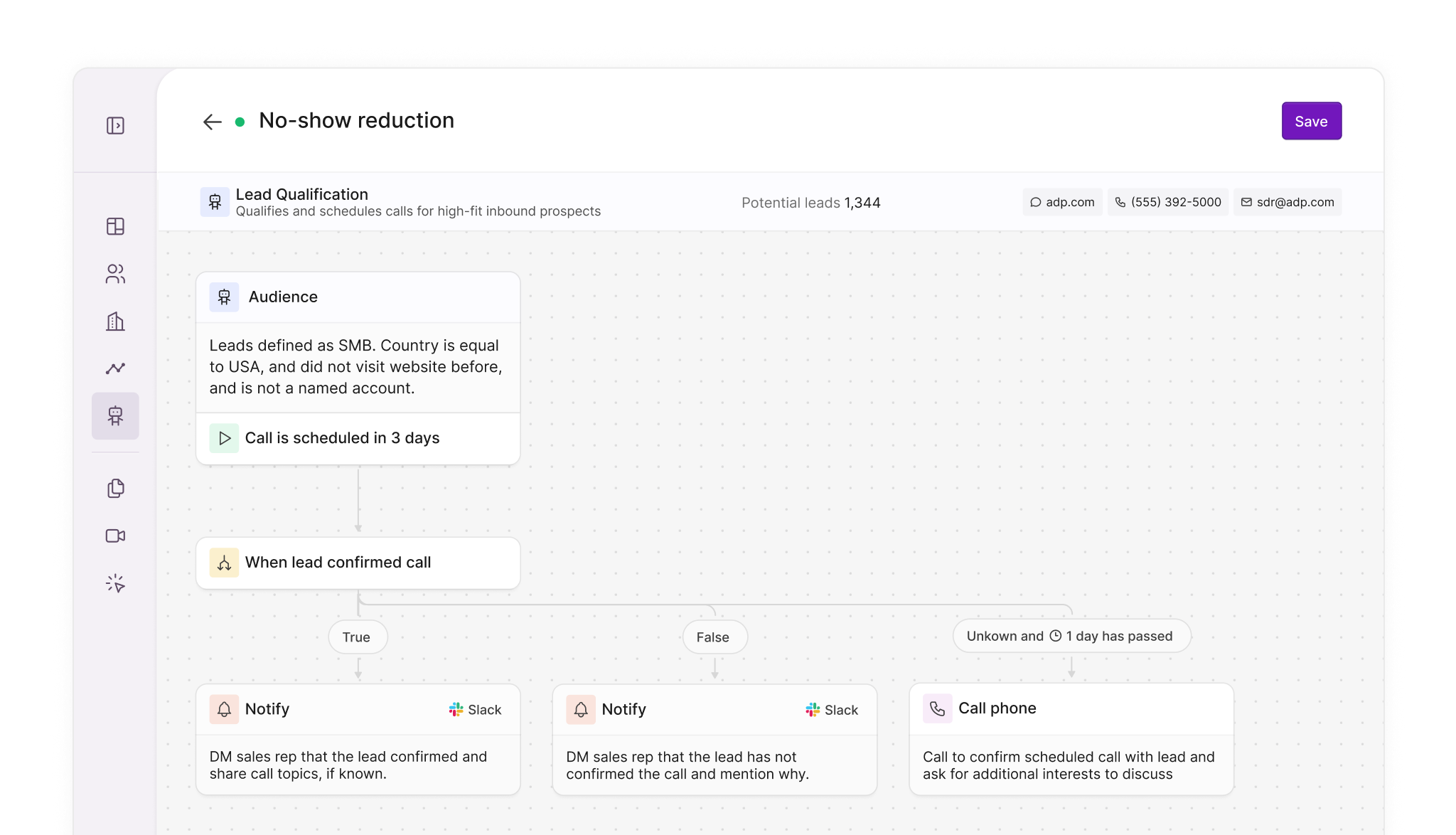Toggle the green active status dot
Viewport: 1456px width, 835px height.
240,122
